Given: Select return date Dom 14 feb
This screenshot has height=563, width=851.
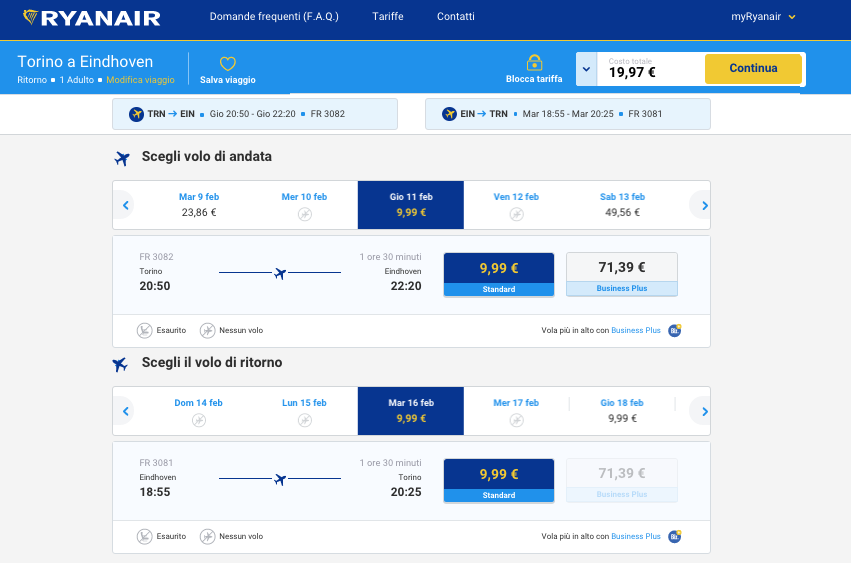Looking at the screenshot, I should tap(199, 411).
